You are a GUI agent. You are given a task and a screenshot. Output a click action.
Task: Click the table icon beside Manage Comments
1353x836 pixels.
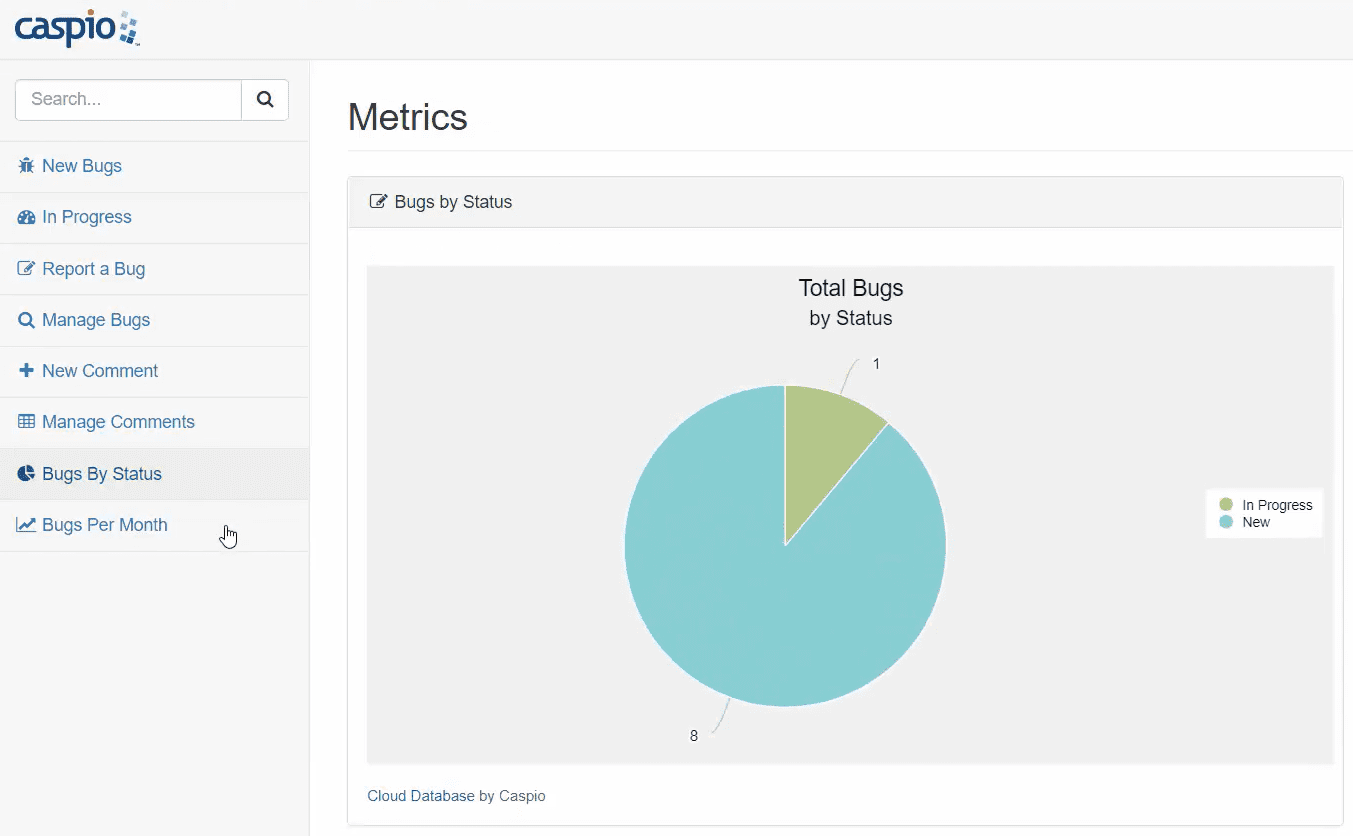pos(26,422)
